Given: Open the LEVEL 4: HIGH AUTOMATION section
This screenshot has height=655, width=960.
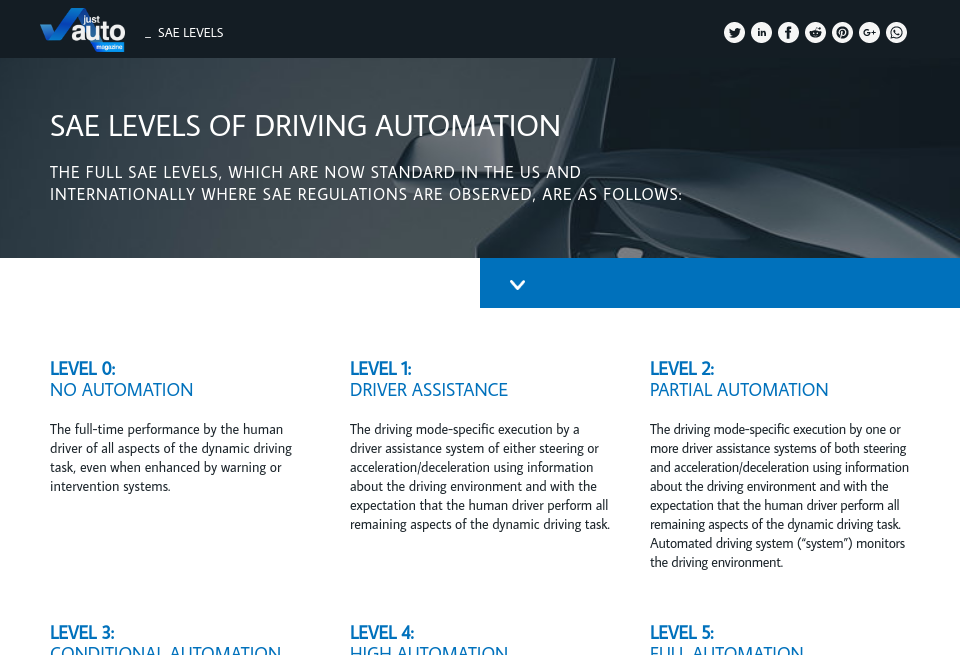Looking at the screenshot, I should [428, 641].
